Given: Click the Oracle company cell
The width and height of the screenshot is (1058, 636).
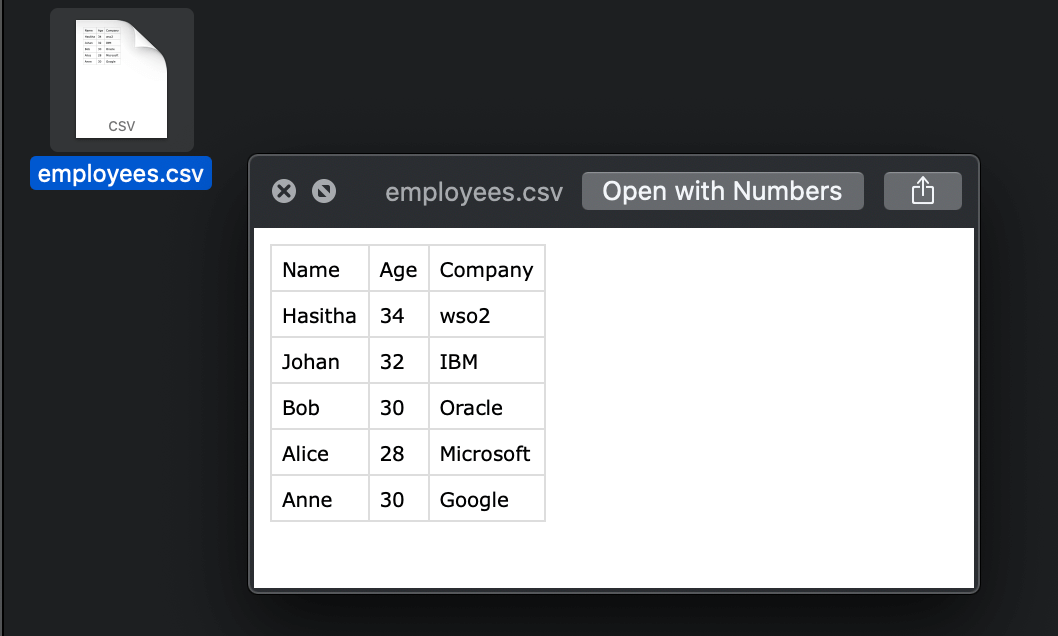Looking at the screenshot, I should tap(486, 407).
